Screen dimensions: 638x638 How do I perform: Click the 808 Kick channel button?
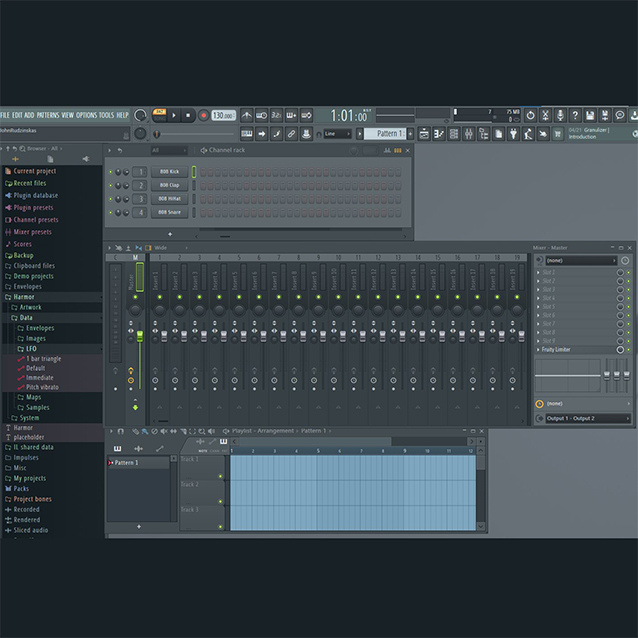pos(170,172)
